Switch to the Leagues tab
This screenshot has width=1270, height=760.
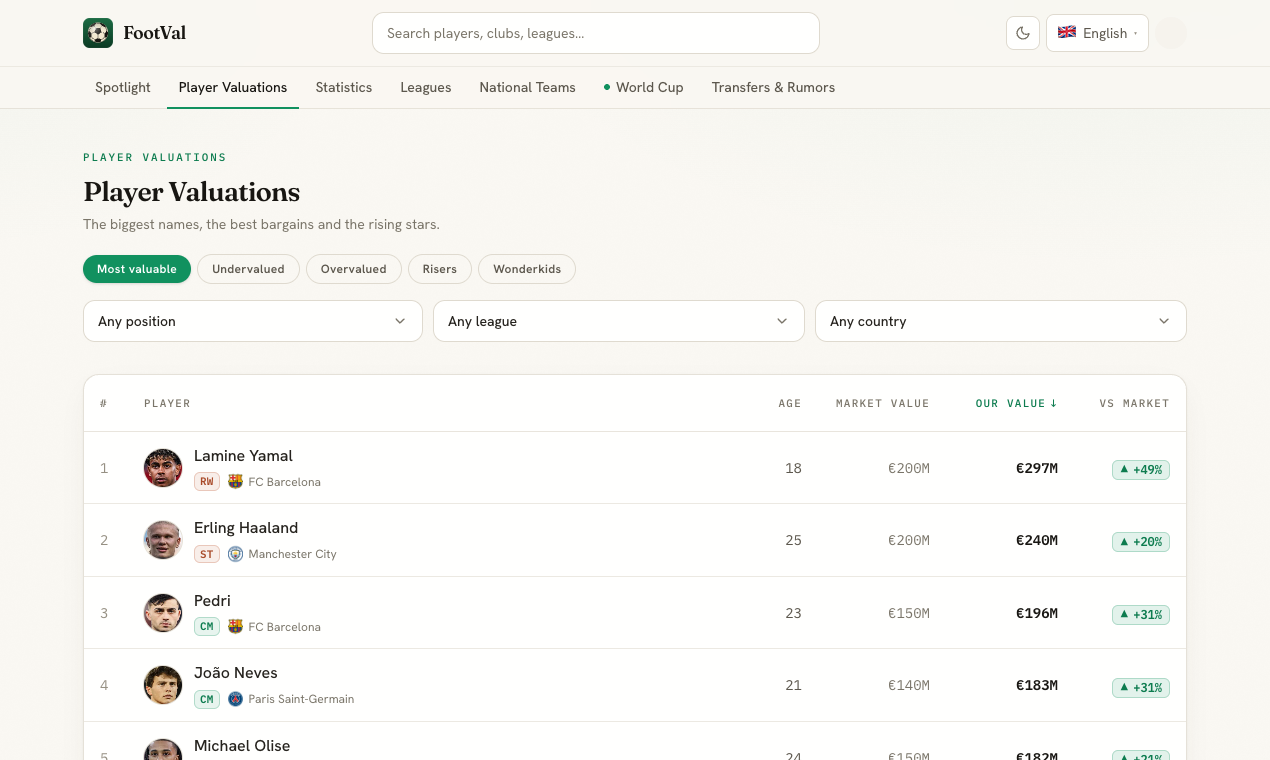point(426,87)
